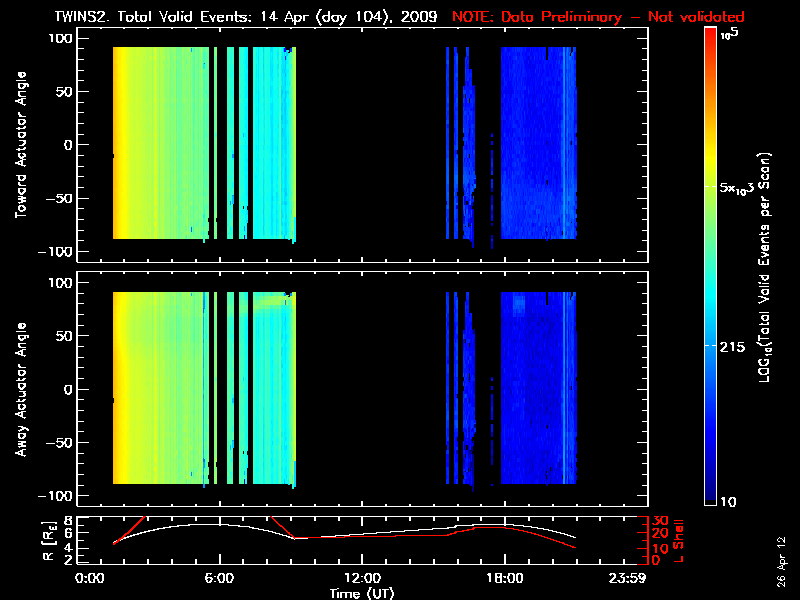Click the "6" tick on the R axis
The height and width of the screenshot is (600, 800).
(67, 533)
